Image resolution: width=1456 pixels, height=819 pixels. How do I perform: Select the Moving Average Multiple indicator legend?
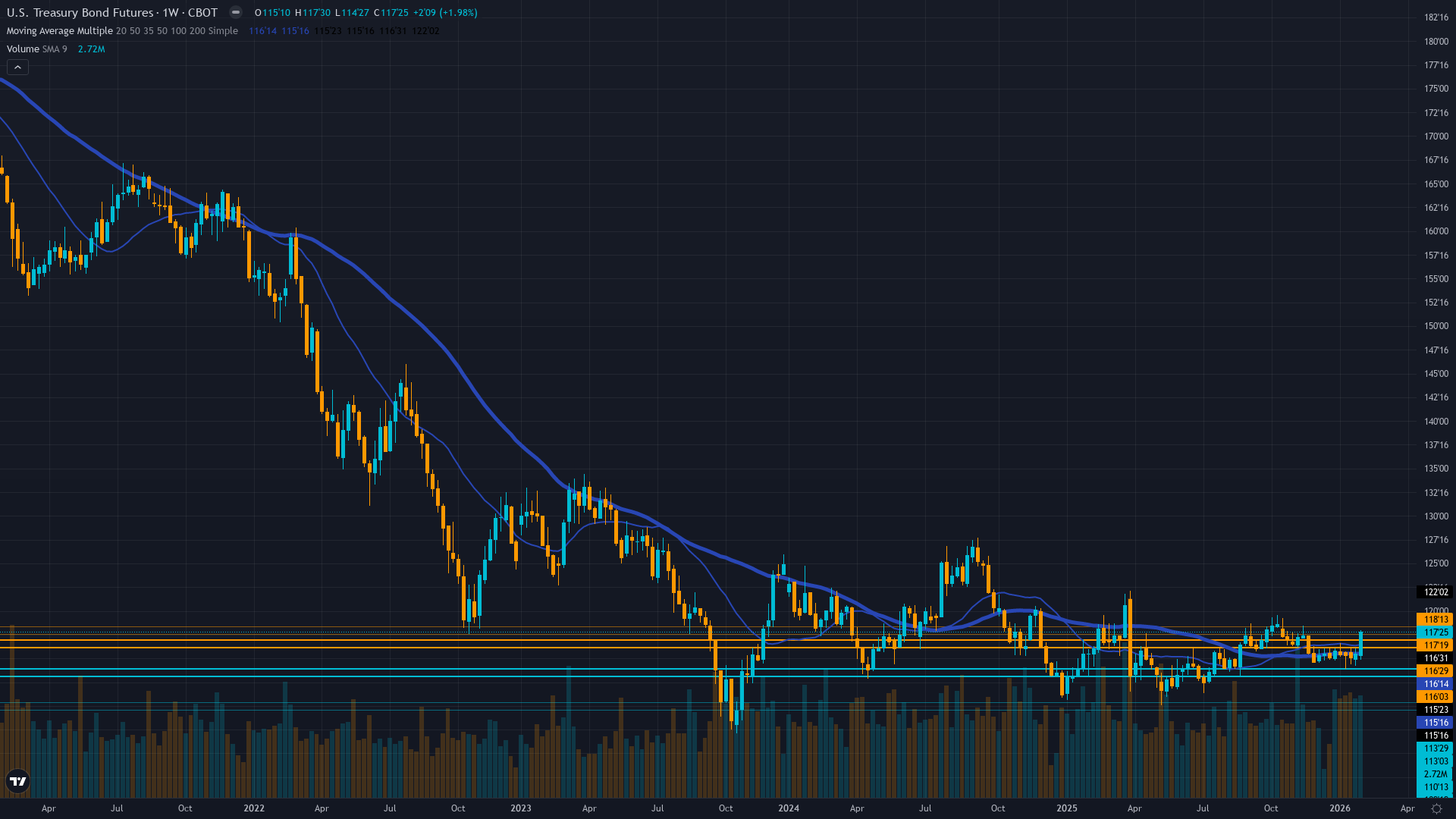(x=122, y=31)
